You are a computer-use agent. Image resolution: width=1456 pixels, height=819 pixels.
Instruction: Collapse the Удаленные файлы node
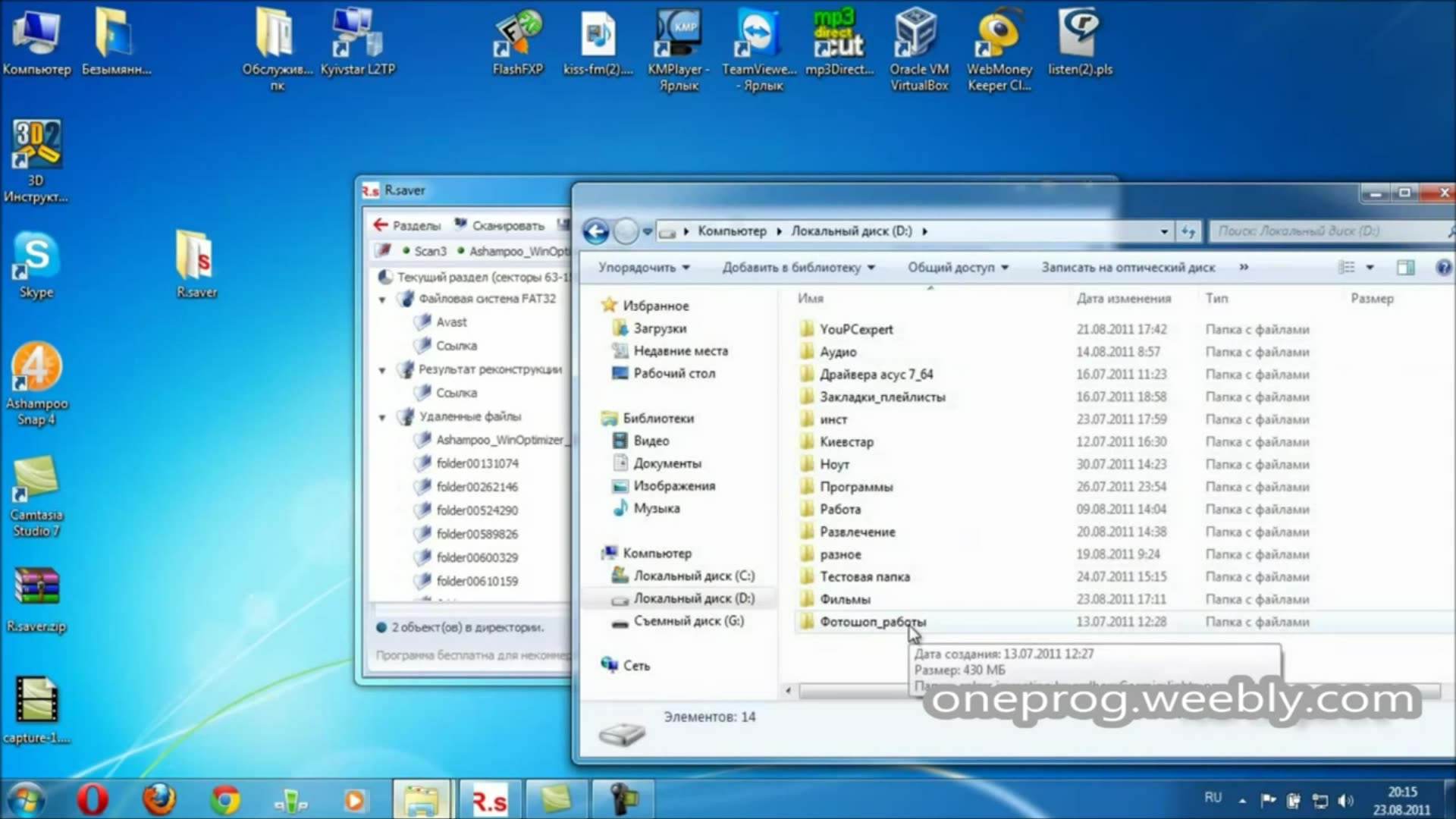tap(382, 417)
